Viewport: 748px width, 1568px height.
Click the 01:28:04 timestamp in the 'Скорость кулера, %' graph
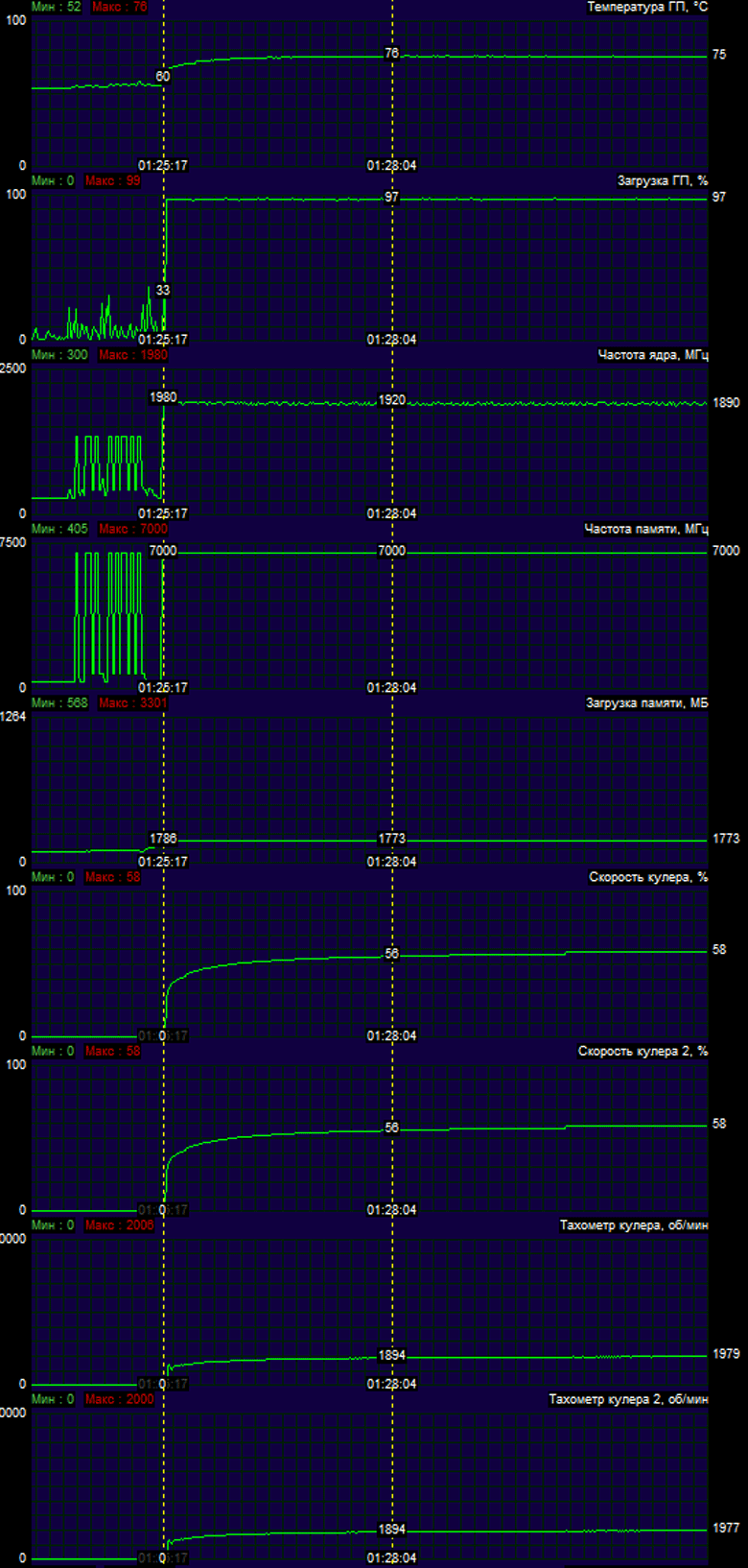click(392, 1036)
